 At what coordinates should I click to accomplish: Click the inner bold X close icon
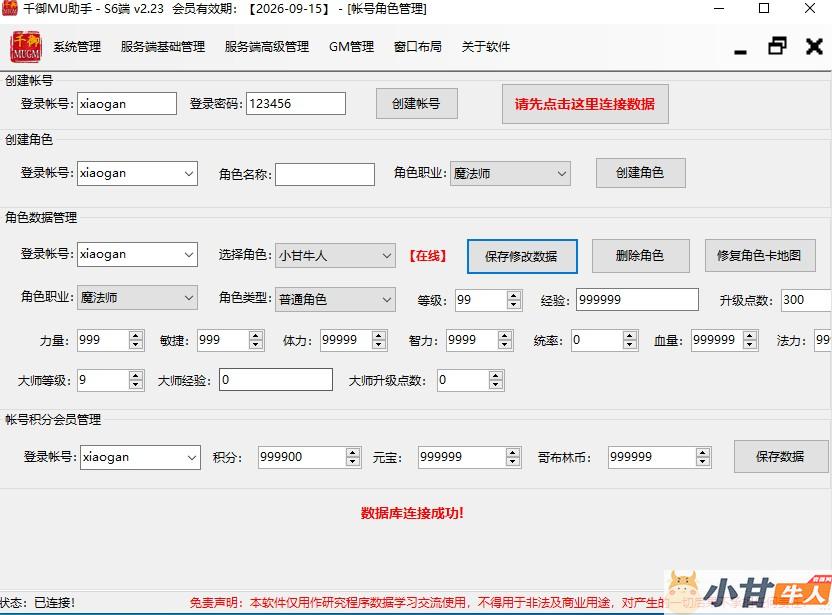(x=814, y=47)
